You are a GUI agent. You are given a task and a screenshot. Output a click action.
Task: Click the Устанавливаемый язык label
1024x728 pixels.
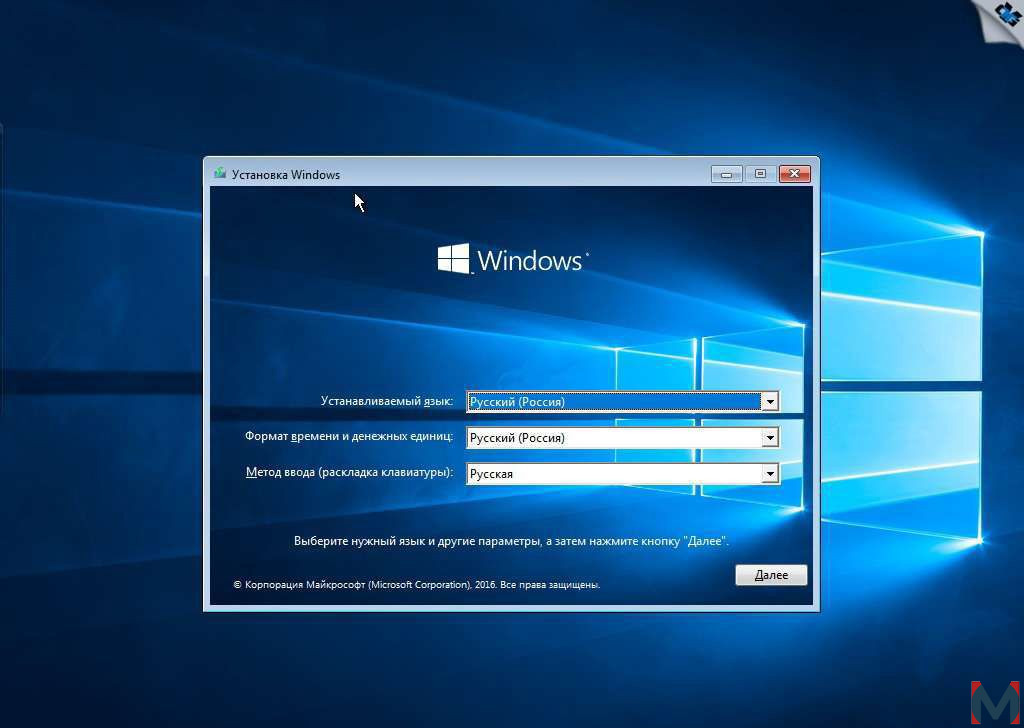point(387,401)
